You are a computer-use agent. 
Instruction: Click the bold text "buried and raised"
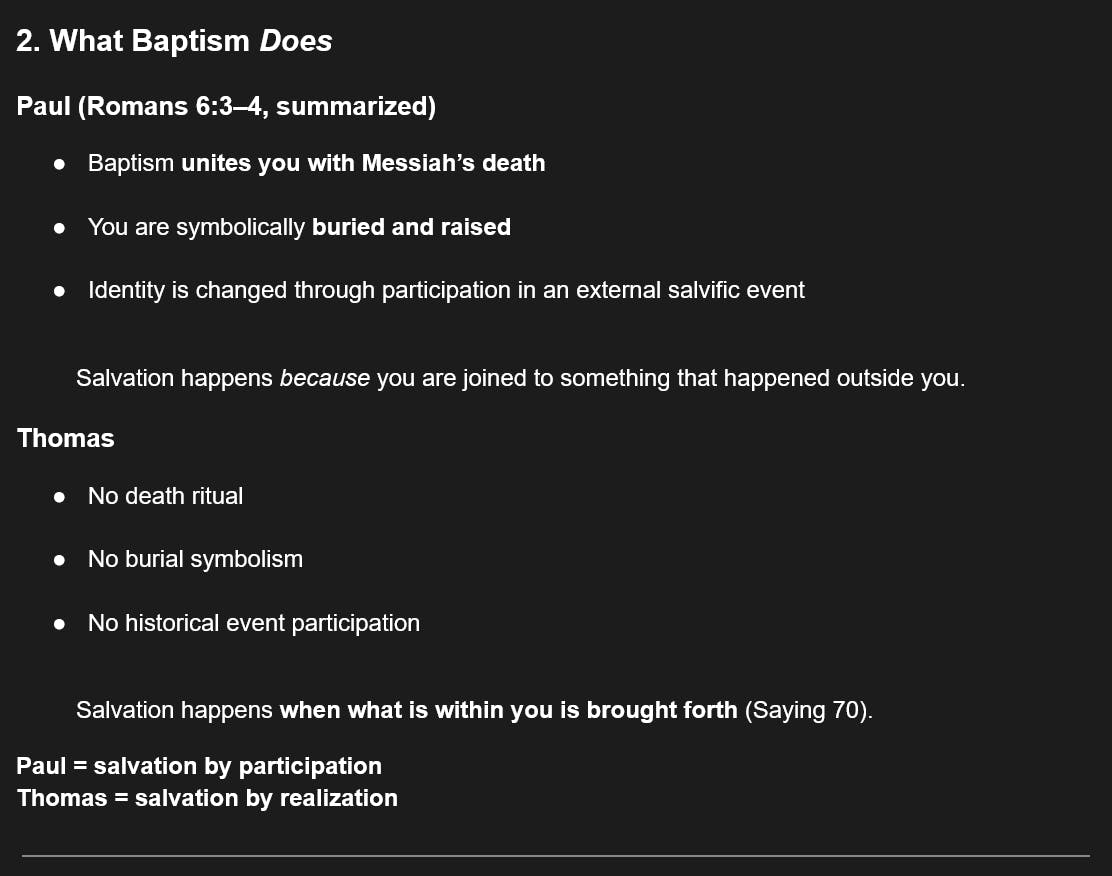pyautogui.click(x=411, y=227)
